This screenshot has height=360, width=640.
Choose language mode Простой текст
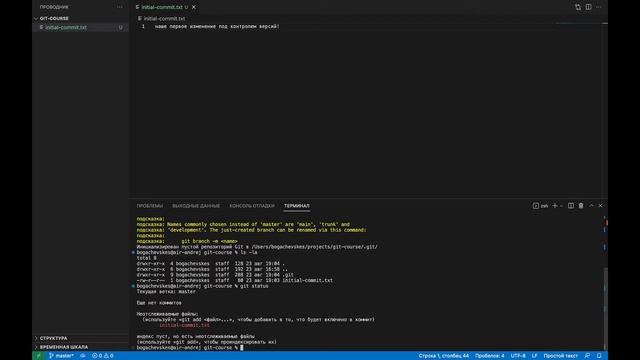560,356
